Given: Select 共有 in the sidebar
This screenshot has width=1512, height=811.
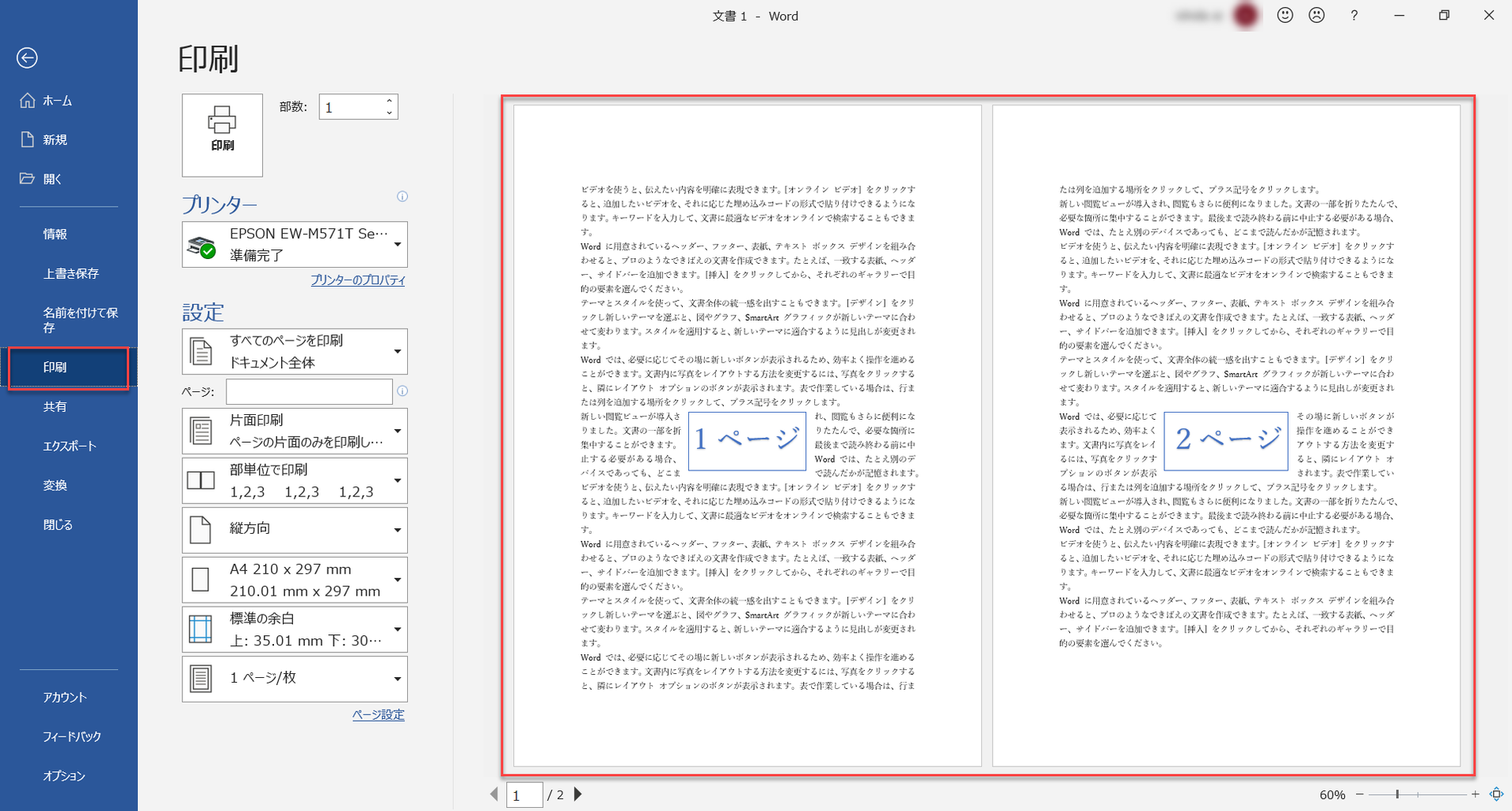Looking at the screenshot, I should (x=69, y=406).
